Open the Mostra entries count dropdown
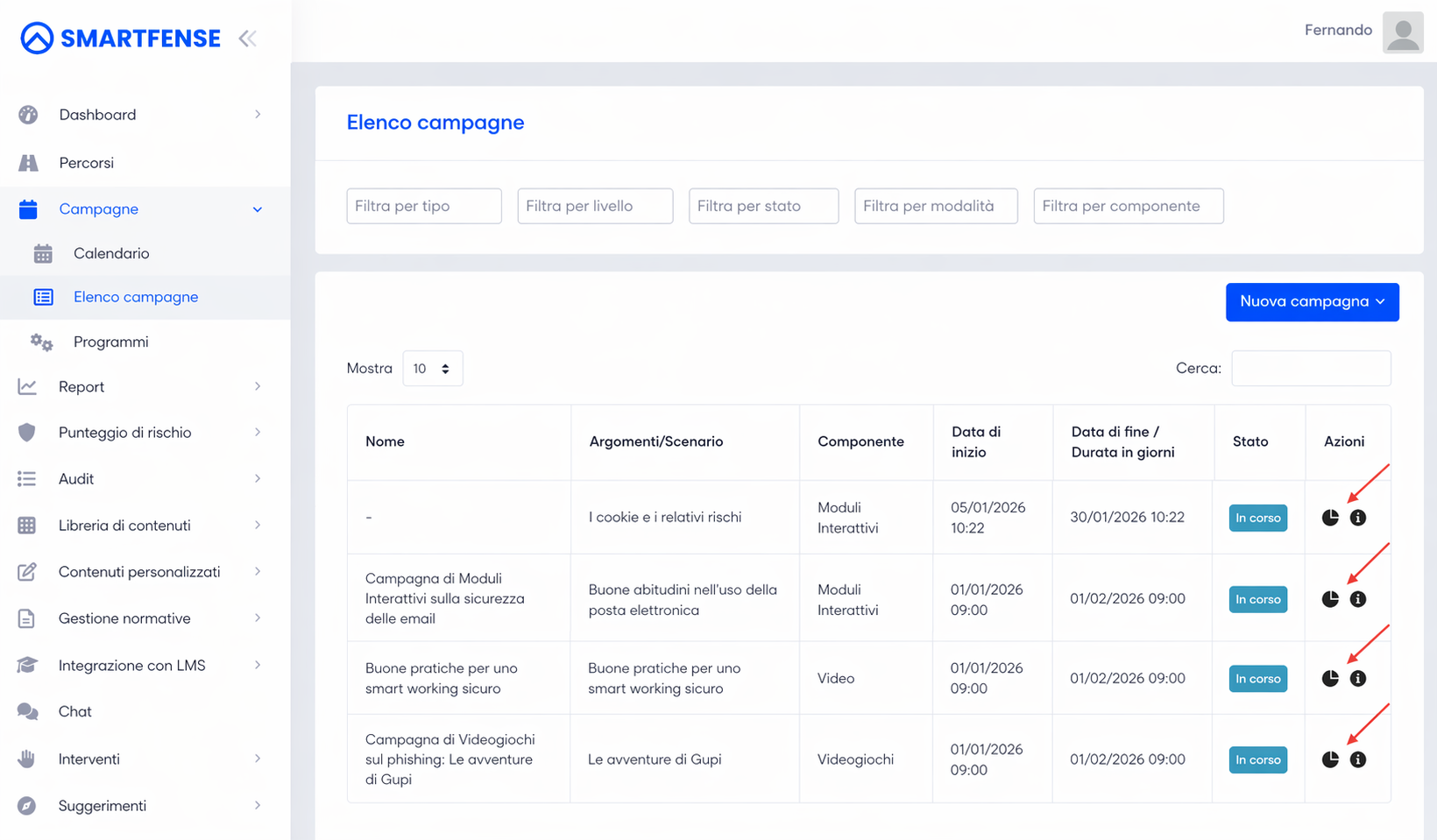 point(432,369)
